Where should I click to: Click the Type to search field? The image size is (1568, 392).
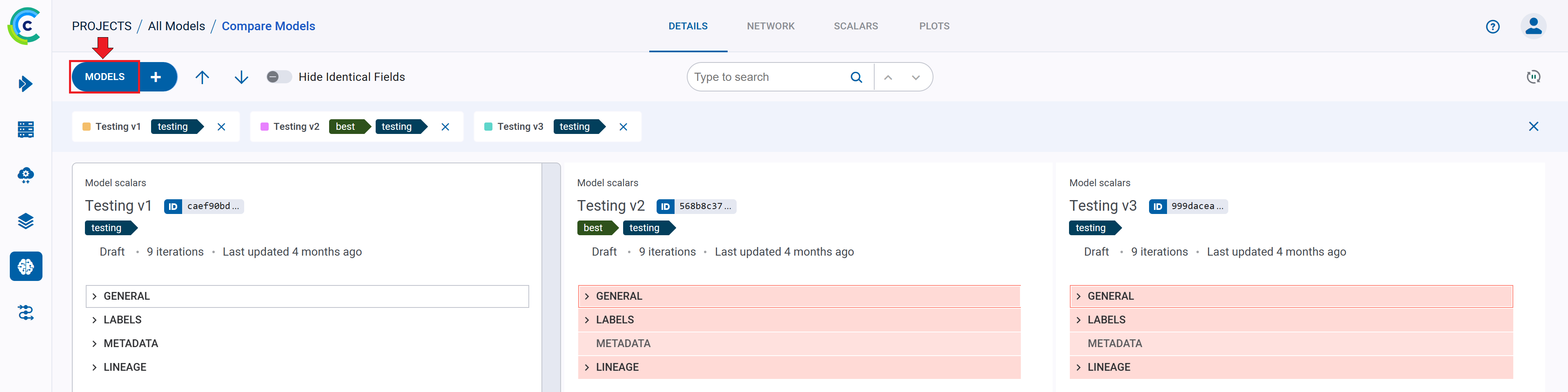coord(768,77)
